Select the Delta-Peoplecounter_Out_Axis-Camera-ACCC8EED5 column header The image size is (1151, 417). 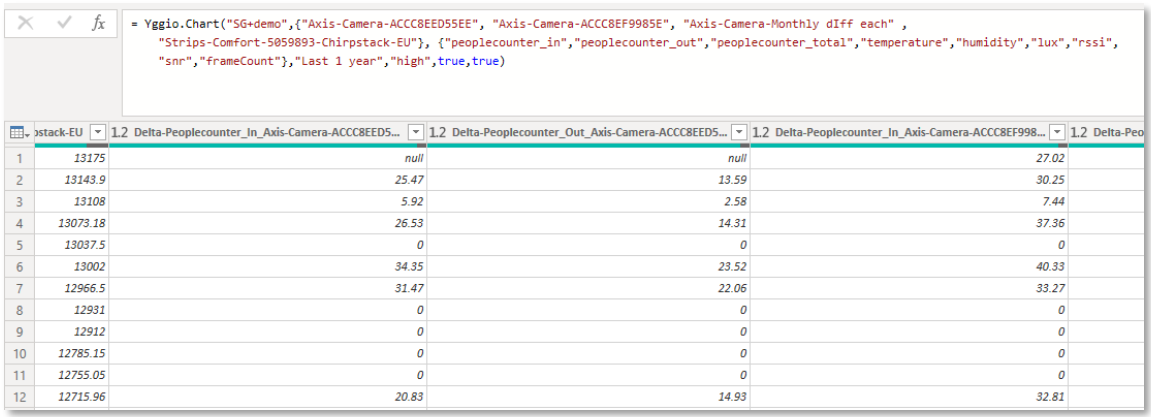(589, 133)
